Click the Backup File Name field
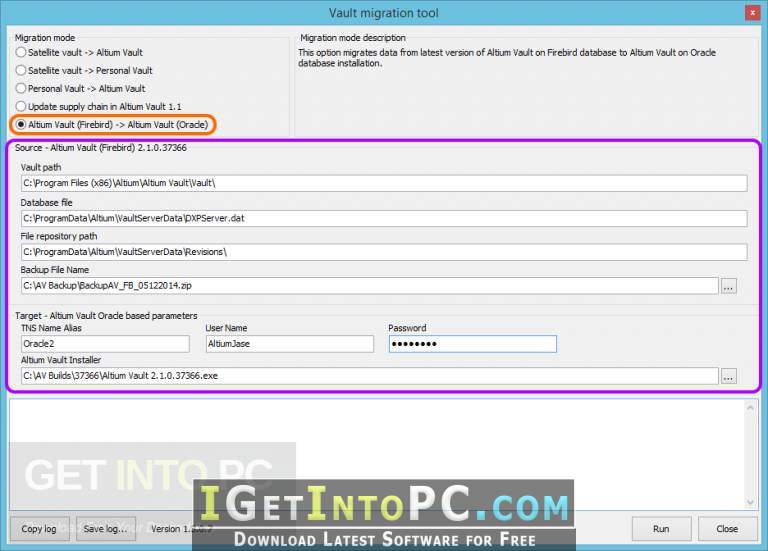This screenshot has height=551, width=768. pos(370,286)
